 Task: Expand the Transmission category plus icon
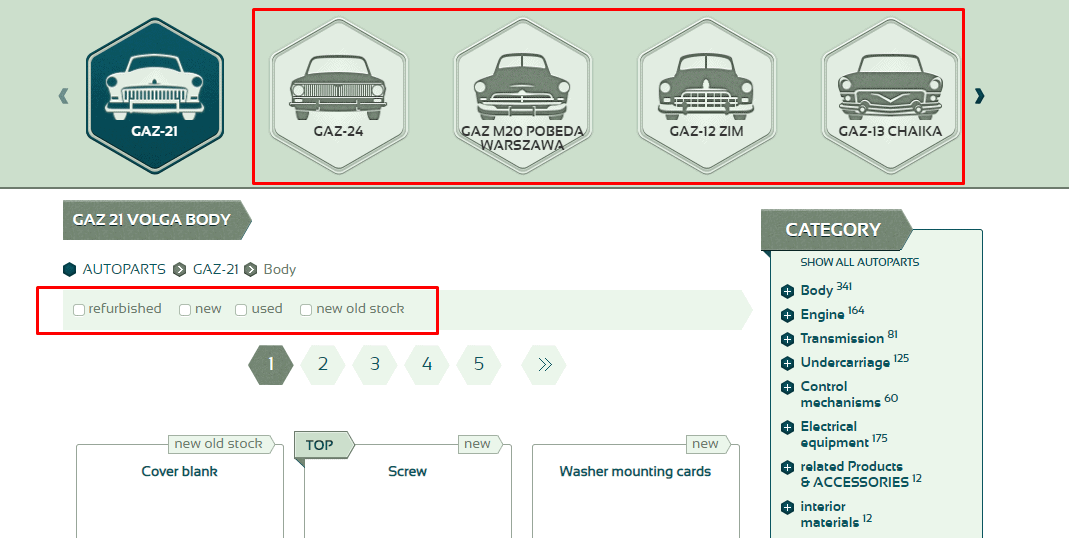(x=787, y=339)
